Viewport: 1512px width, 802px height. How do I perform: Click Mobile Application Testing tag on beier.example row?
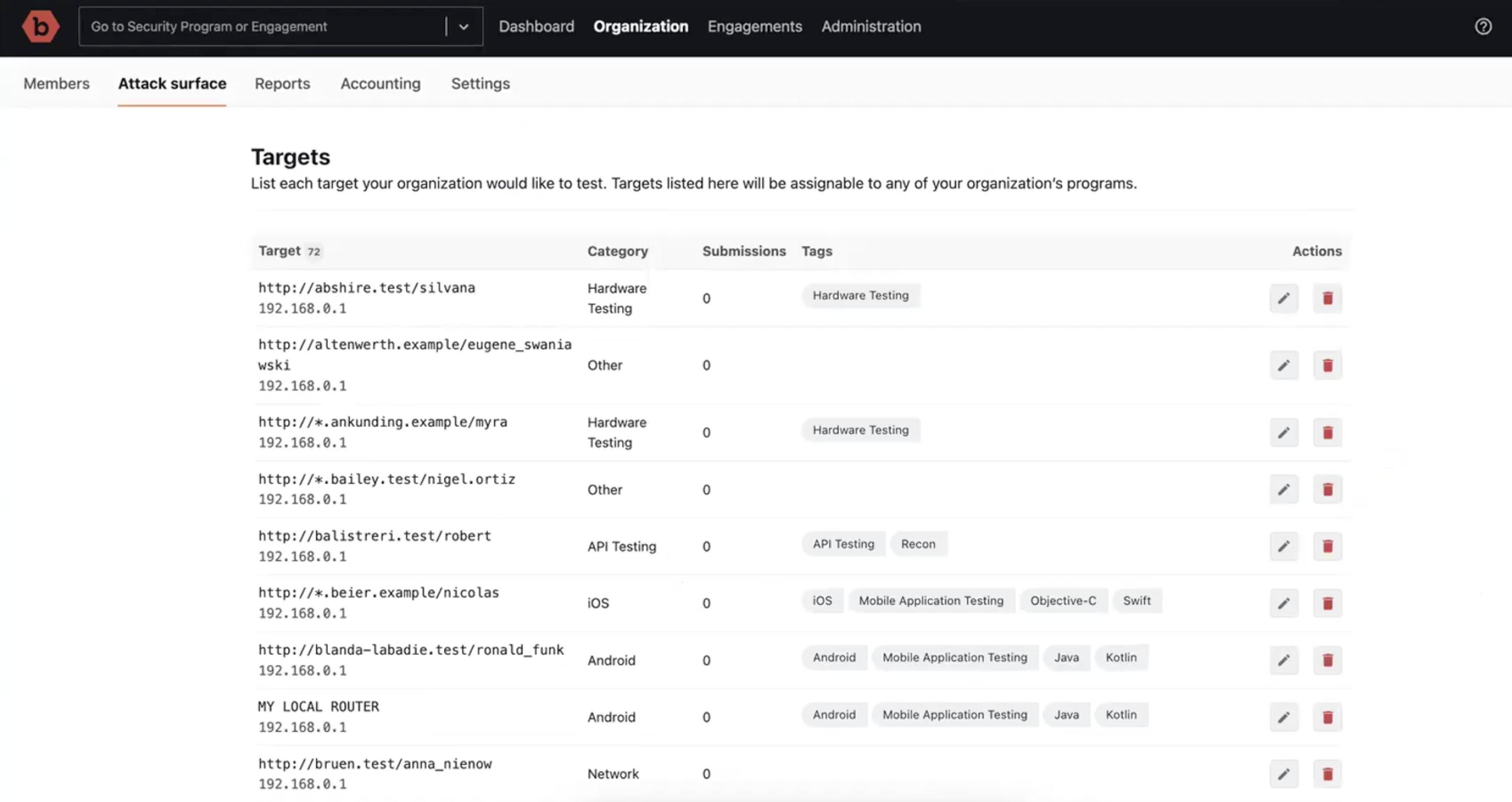coord(931,601)
